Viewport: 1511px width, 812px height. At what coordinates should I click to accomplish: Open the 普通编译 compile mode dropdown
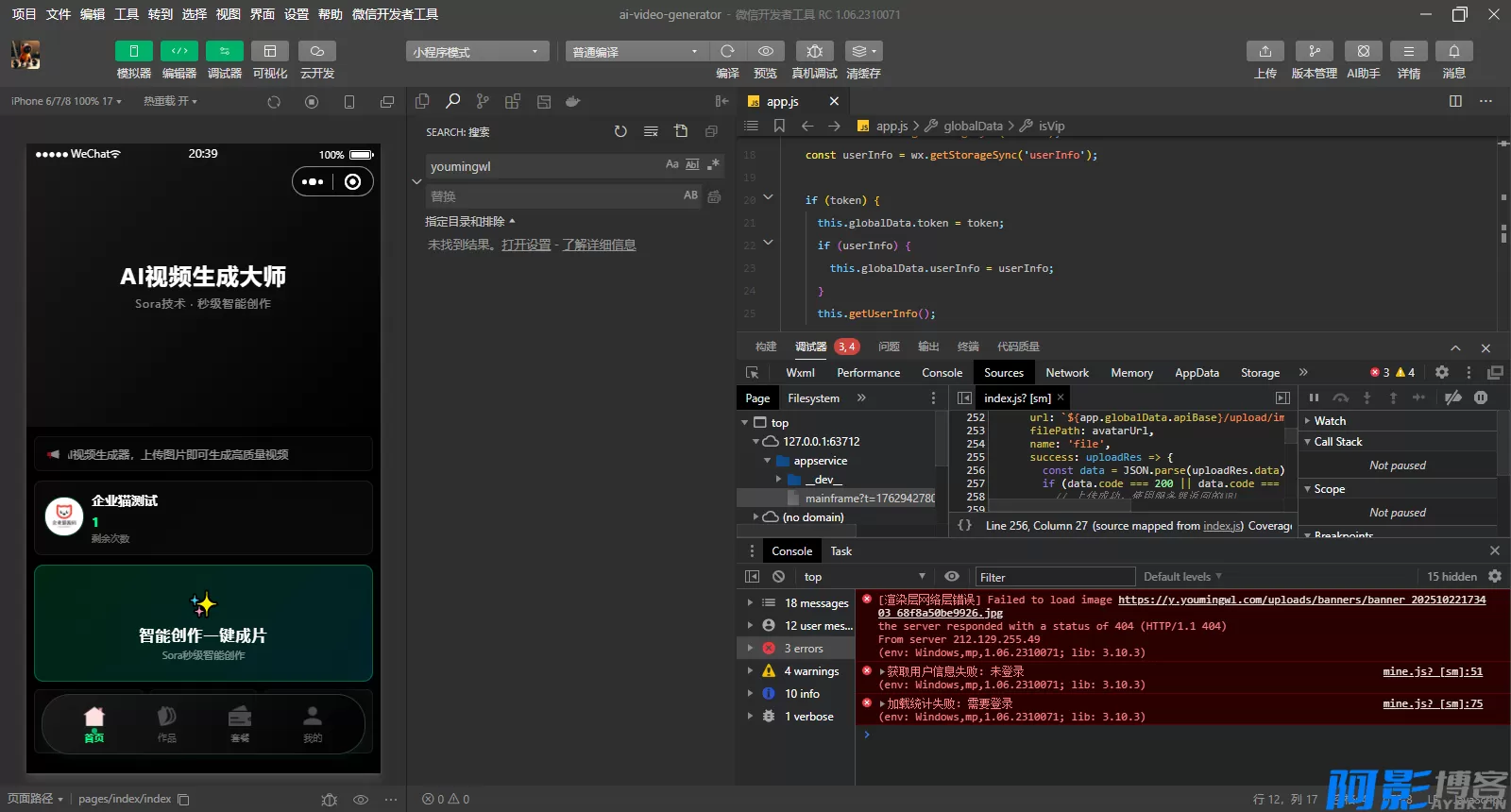[636, 52]
